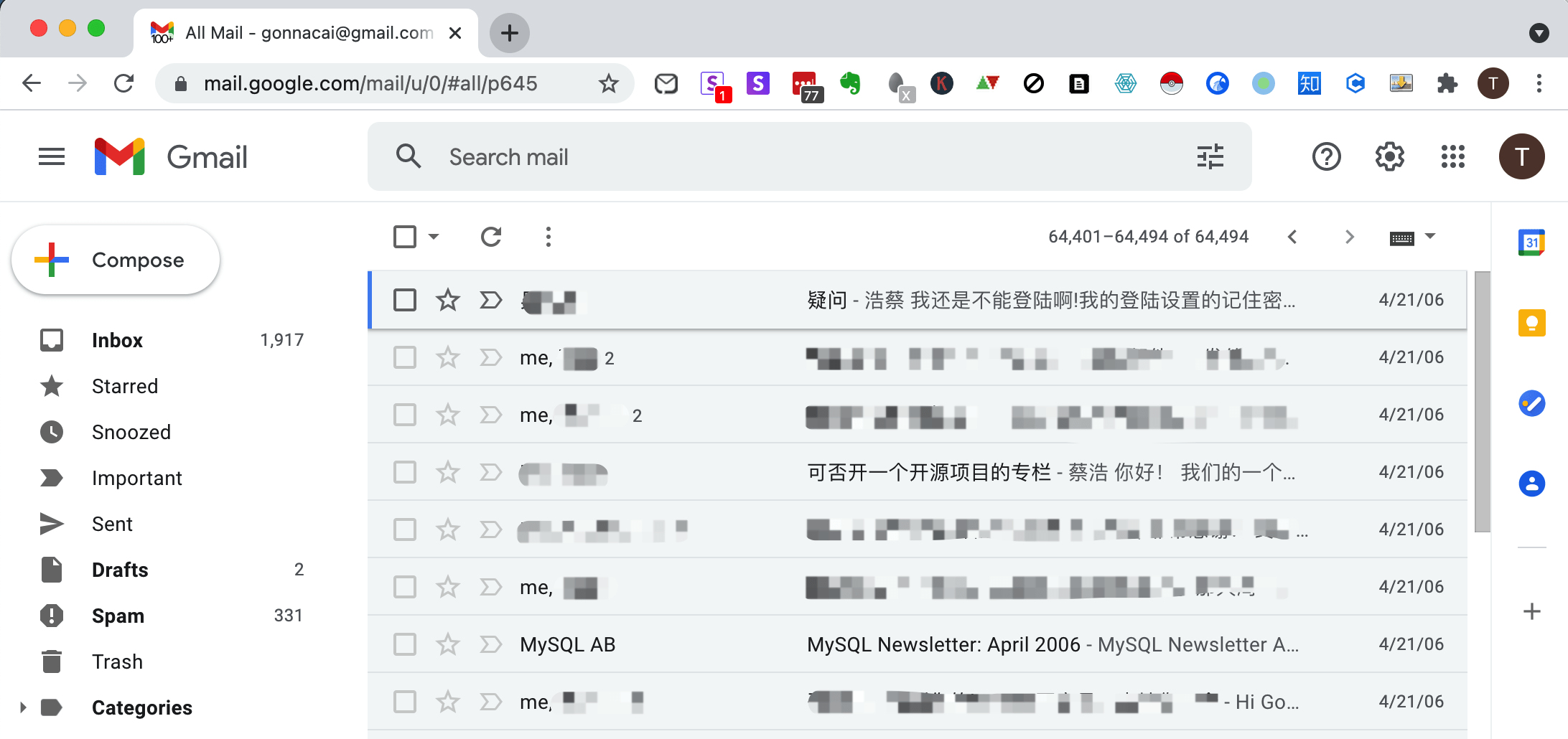Open Chrome tab search dropdown

tap(1539, 33)
